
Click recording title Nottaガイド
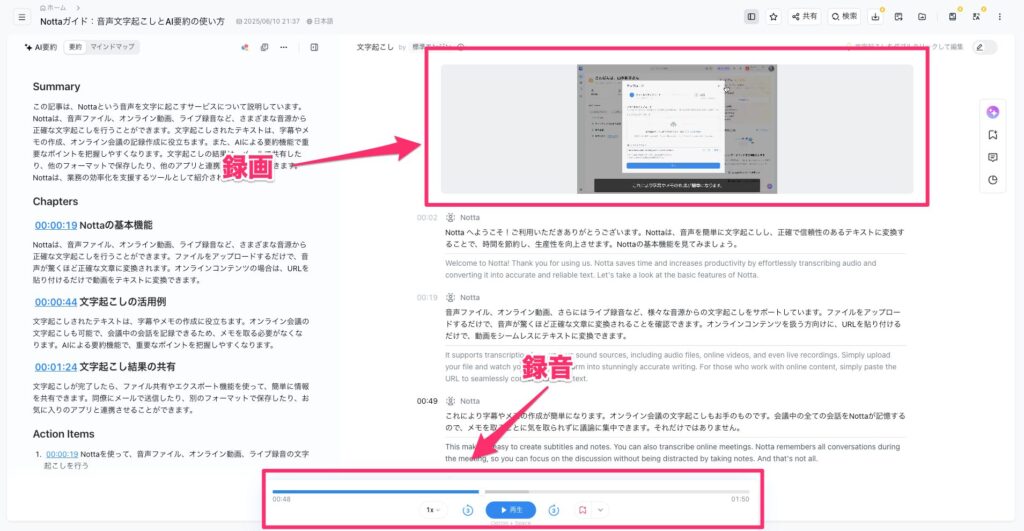click(133, 22)
